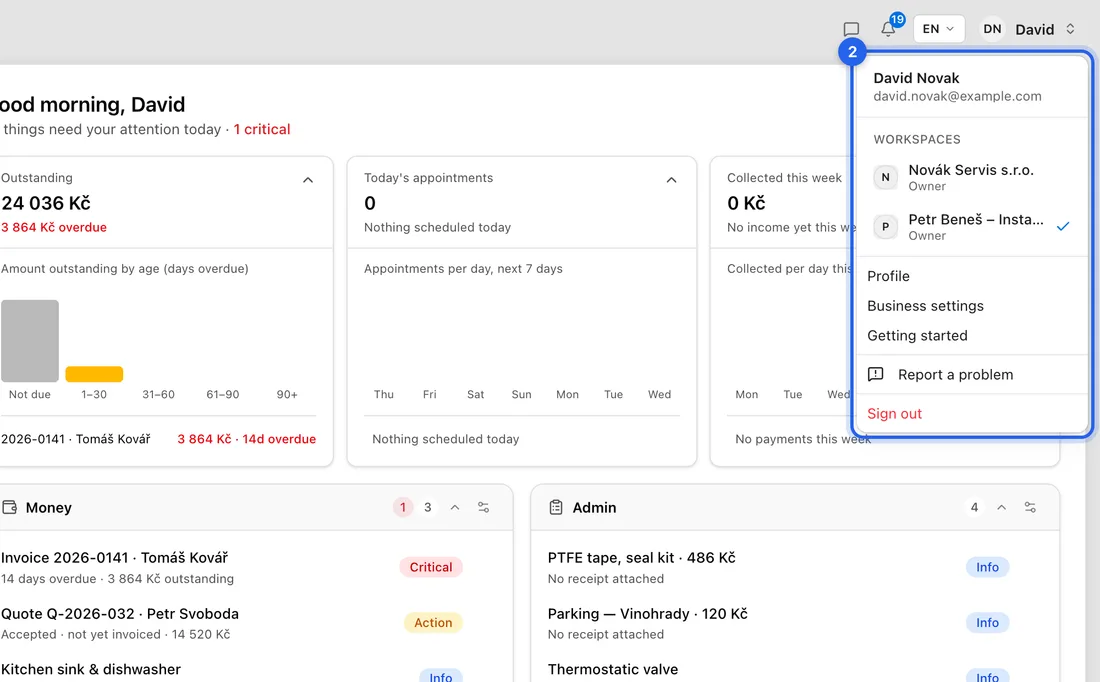This screenshot has width=1100, height=682.
Task: Click the Action badge on Quote Q-2026-032
Action: pyautogui.click(x=433, y=622)
